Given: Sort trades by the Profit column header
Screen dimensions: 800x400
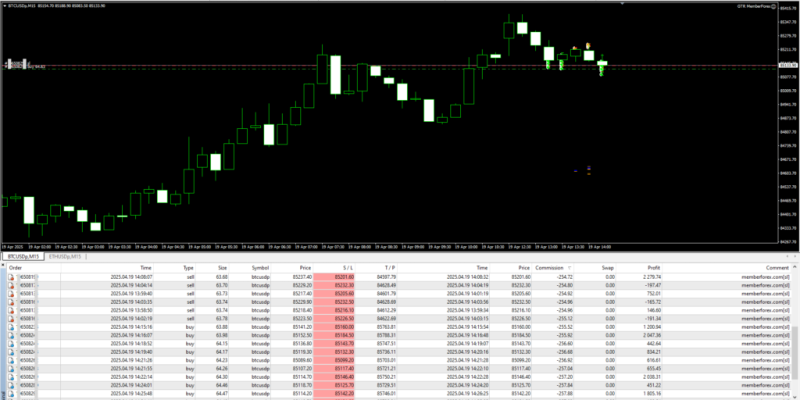Looking at the screenshot, I should [x=655, y=268].
